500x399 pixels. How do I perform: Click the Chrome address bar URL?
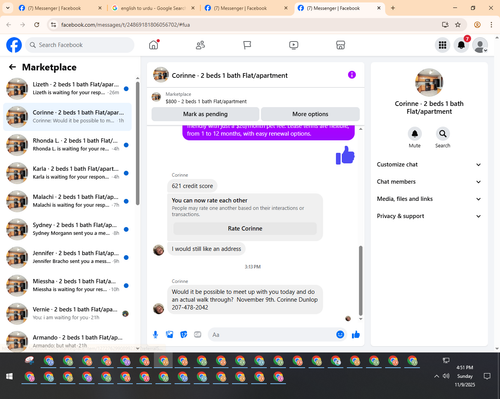125,25
